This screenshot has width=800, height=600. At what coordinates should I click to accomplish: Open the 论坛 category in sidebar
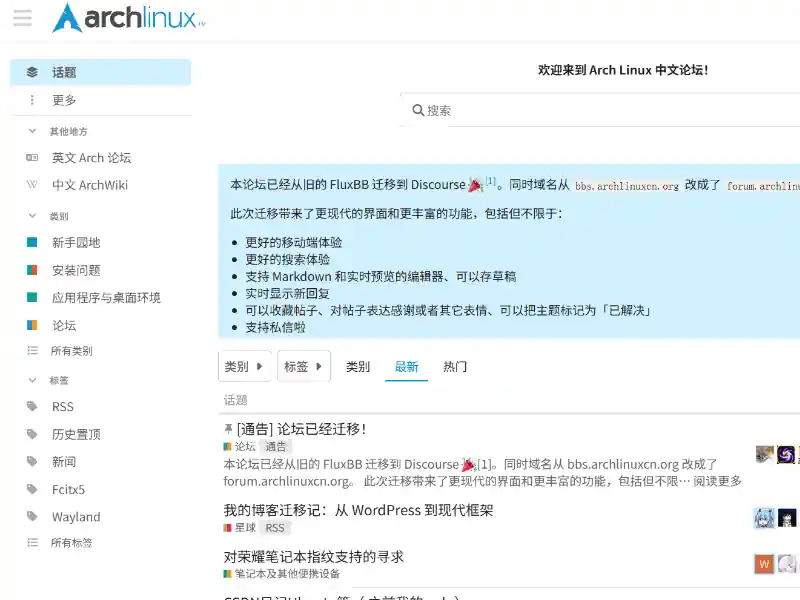64,325
